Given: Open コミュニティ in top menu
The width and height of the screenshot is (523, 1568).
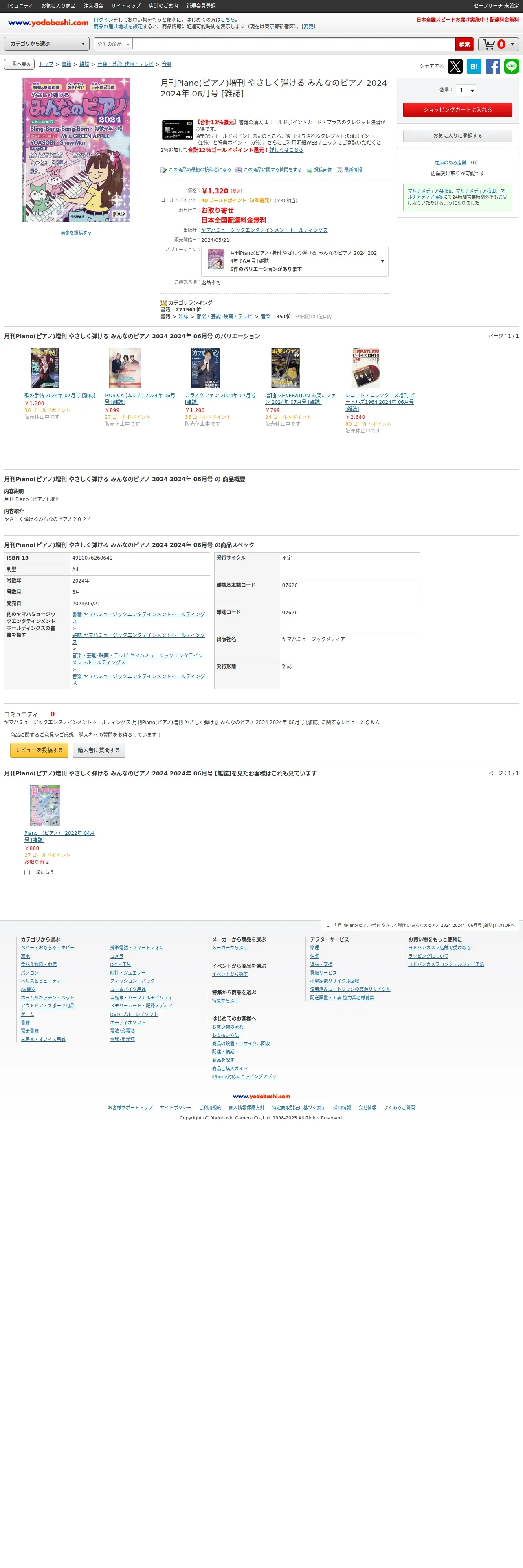Looking at the screenshot, I should point(18,5).
